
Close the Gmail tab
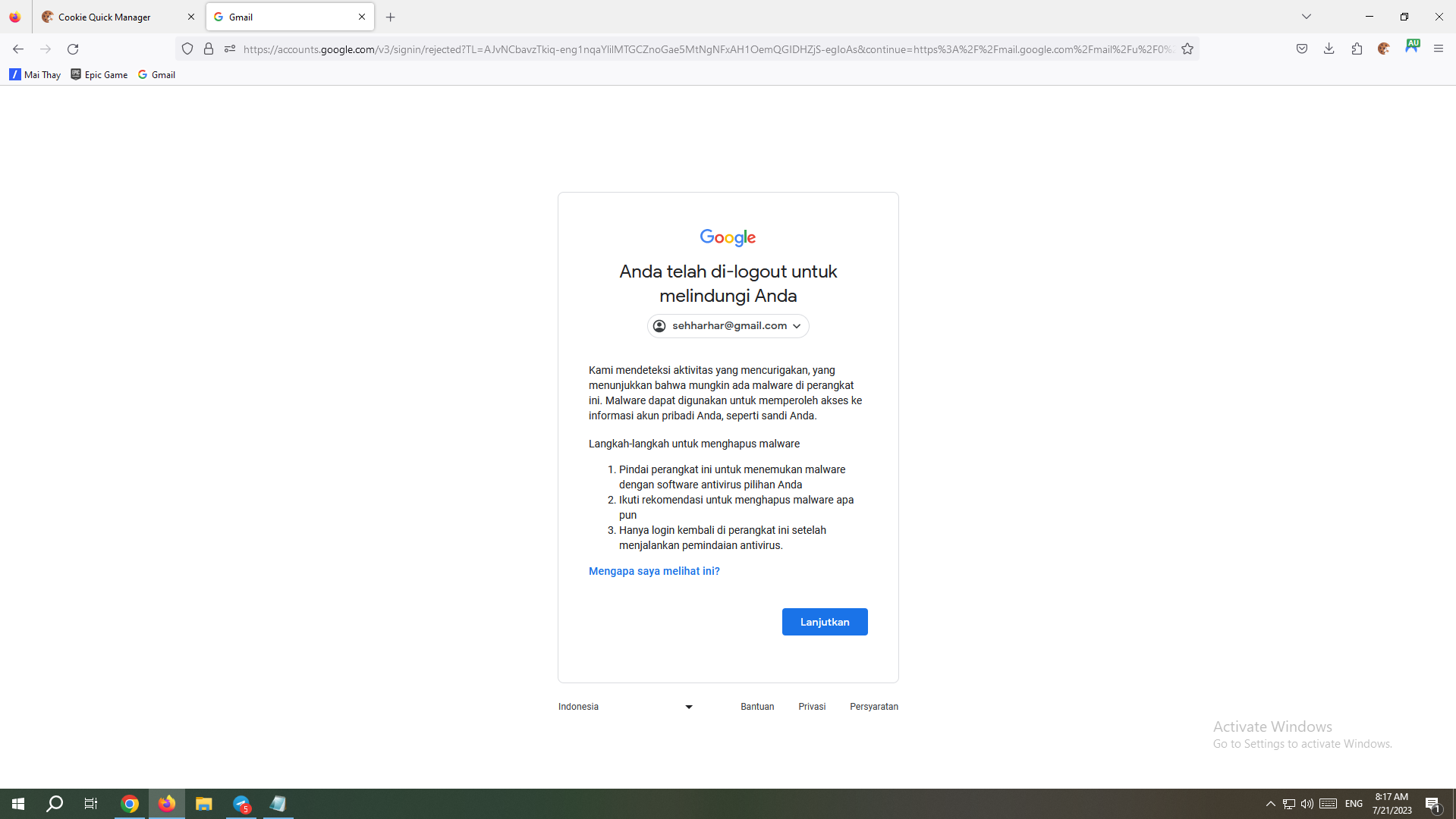(362, 17)
